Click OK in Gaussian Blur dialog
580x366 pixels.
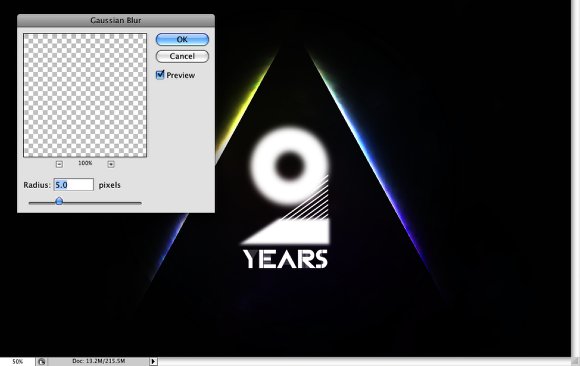click(x=182, y=40)
